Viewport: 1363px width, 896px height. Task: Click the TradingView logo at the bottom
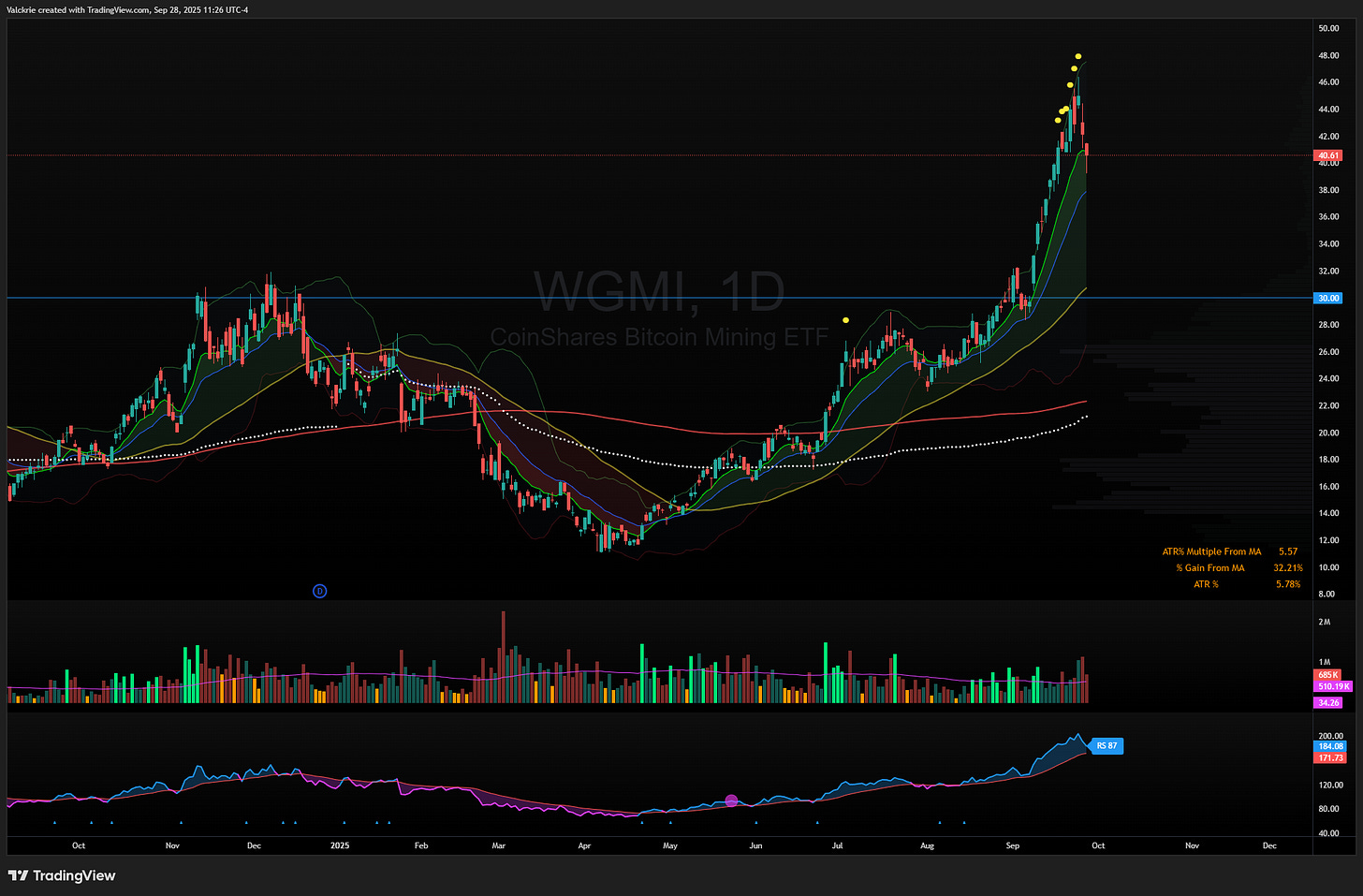point(62,875)
